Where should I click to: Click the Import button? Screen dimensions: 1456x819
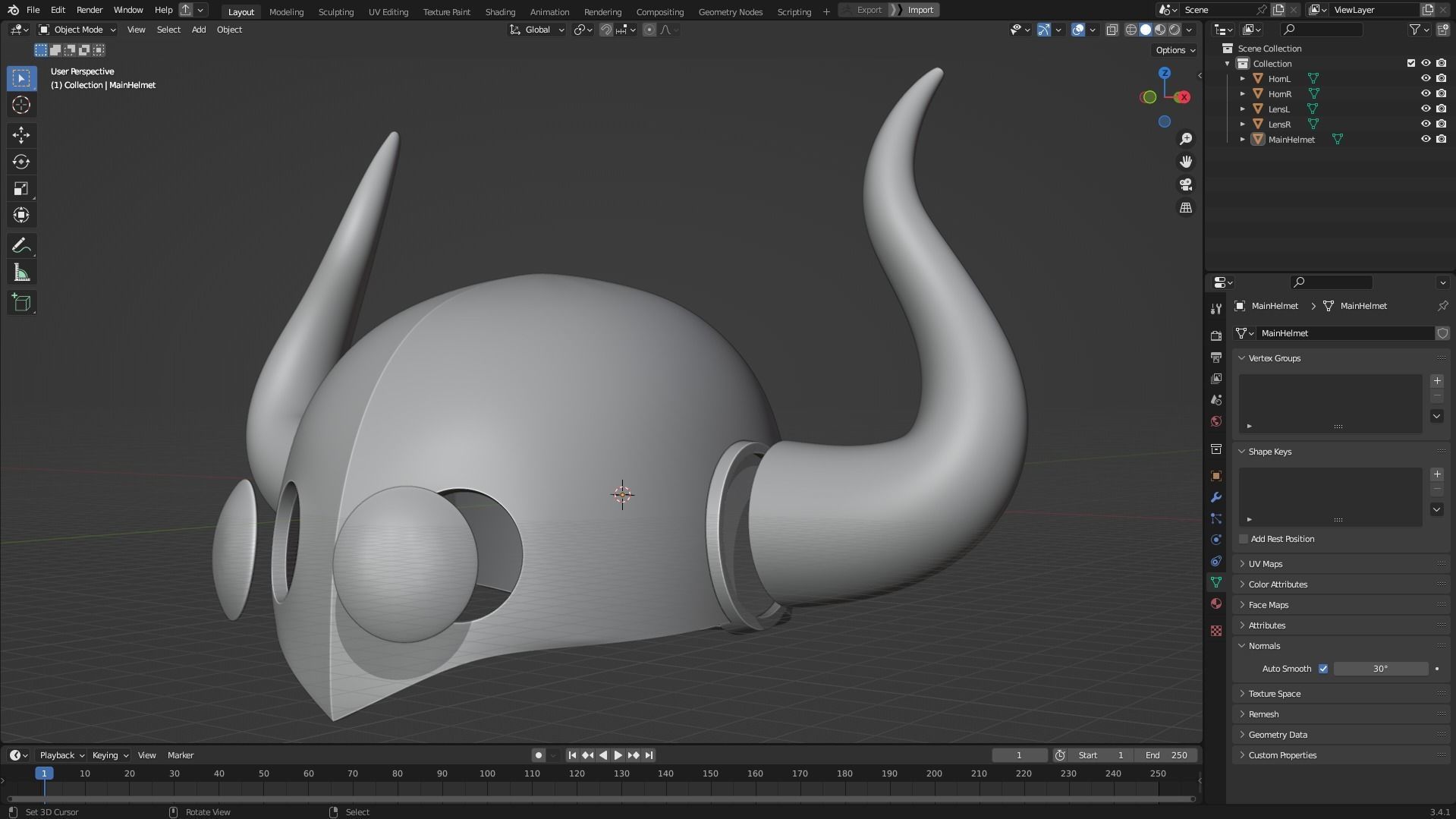point(915,10)
